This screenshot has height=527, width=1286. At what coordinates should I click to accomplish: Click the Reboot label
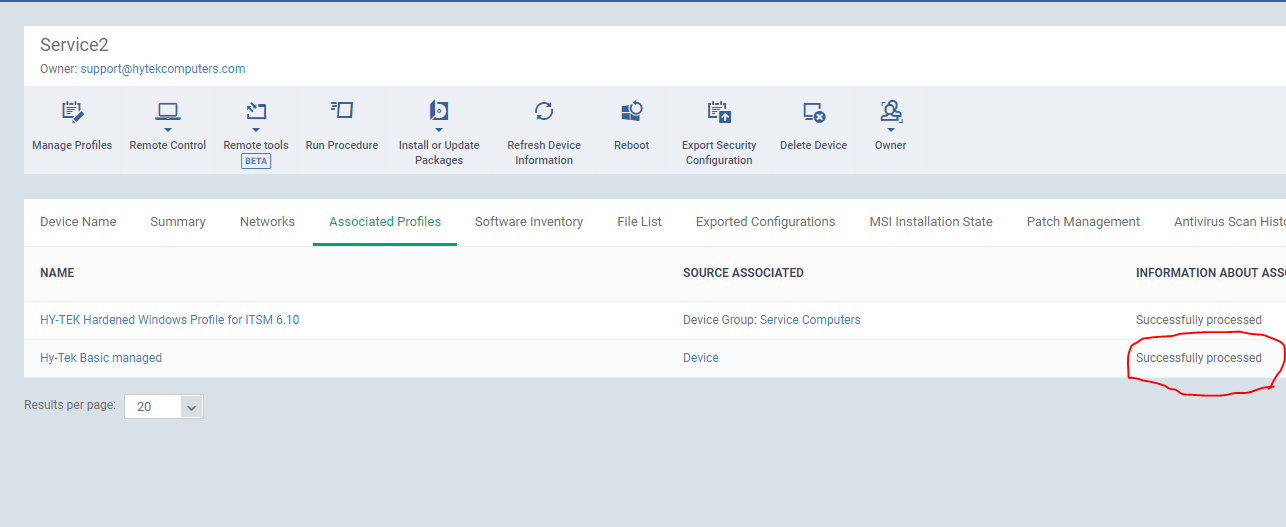click(632, 146)
